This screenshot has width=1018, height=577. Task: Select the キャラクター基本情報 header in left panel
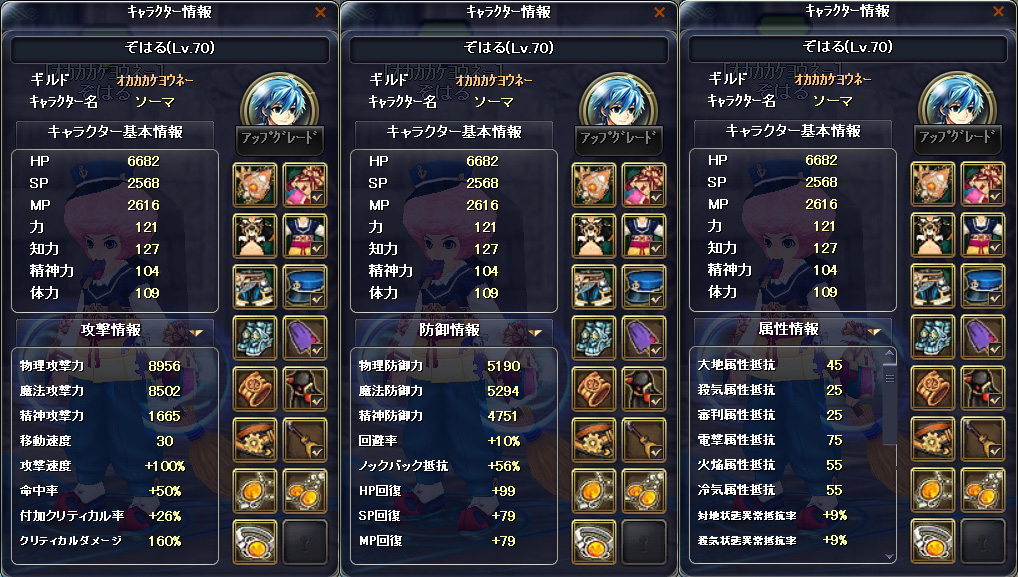point(115,132)
